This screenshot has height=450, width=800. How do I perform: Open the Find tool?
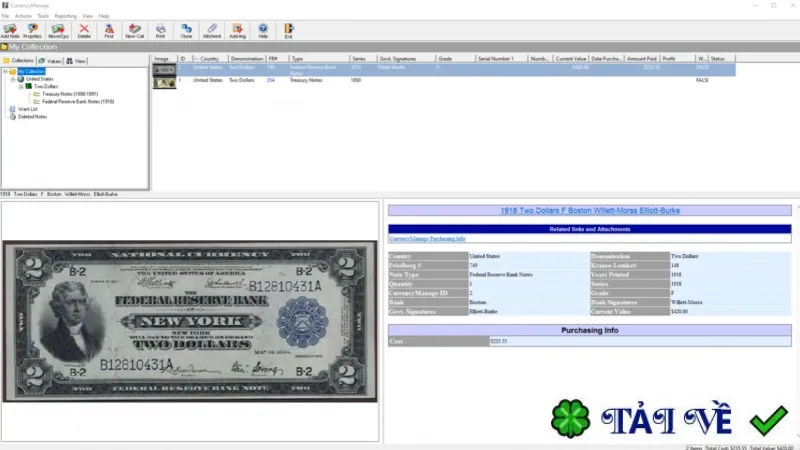pos(109,31)
